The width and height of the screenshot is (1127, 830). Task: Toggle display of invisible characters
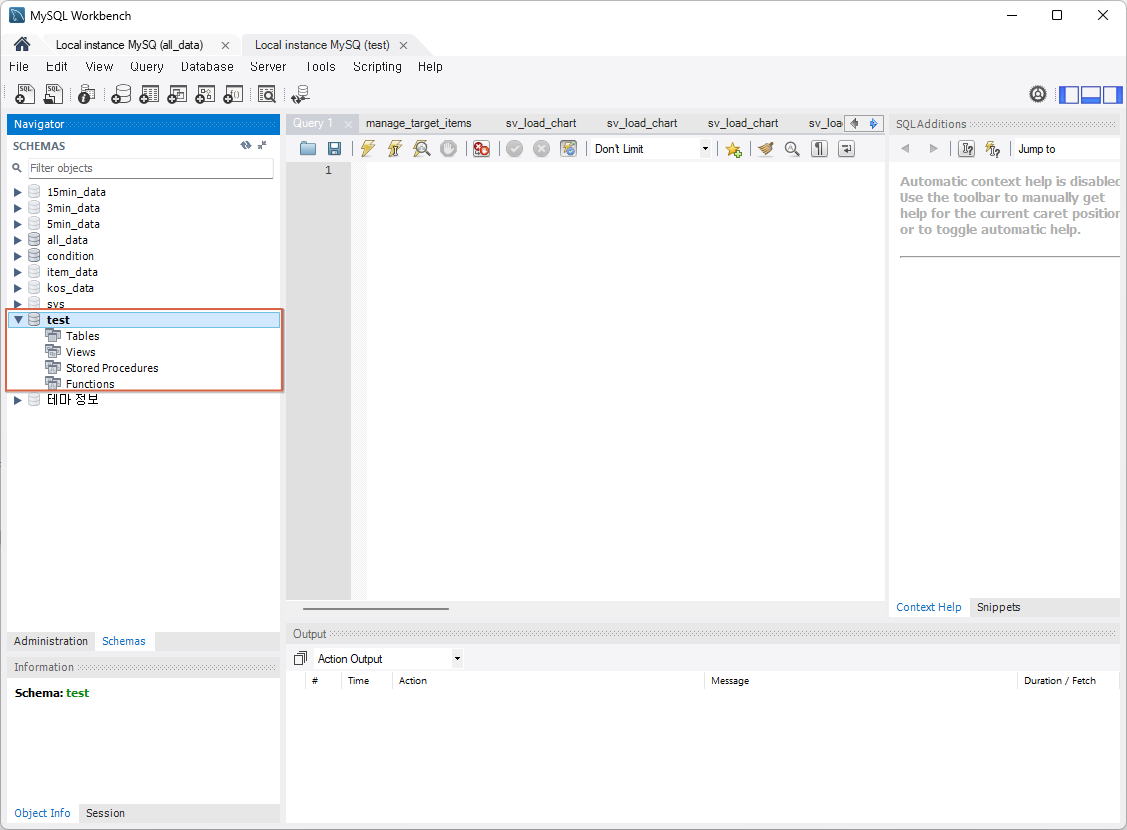(819, 149)
